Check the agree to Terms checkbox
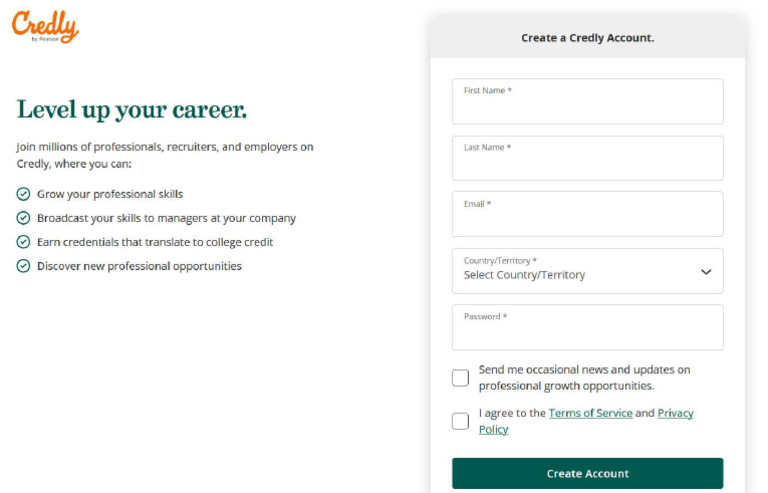Screen dimensions: 768x493 point(460,421)
